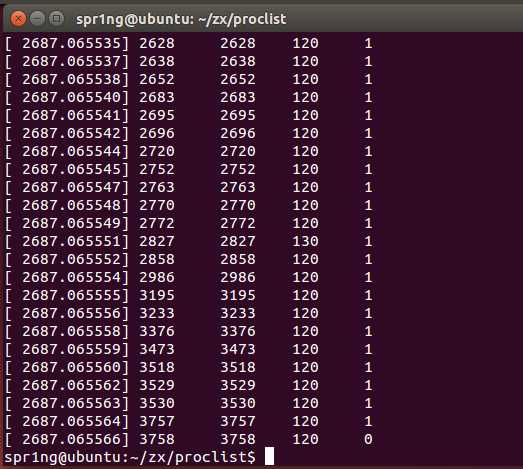Click the white block cursor after the prompt

[269, 456]
